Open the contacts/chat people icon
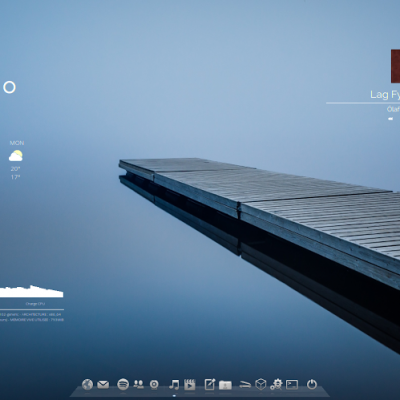This screenshot has height=400, width=400. coord(138,384)
